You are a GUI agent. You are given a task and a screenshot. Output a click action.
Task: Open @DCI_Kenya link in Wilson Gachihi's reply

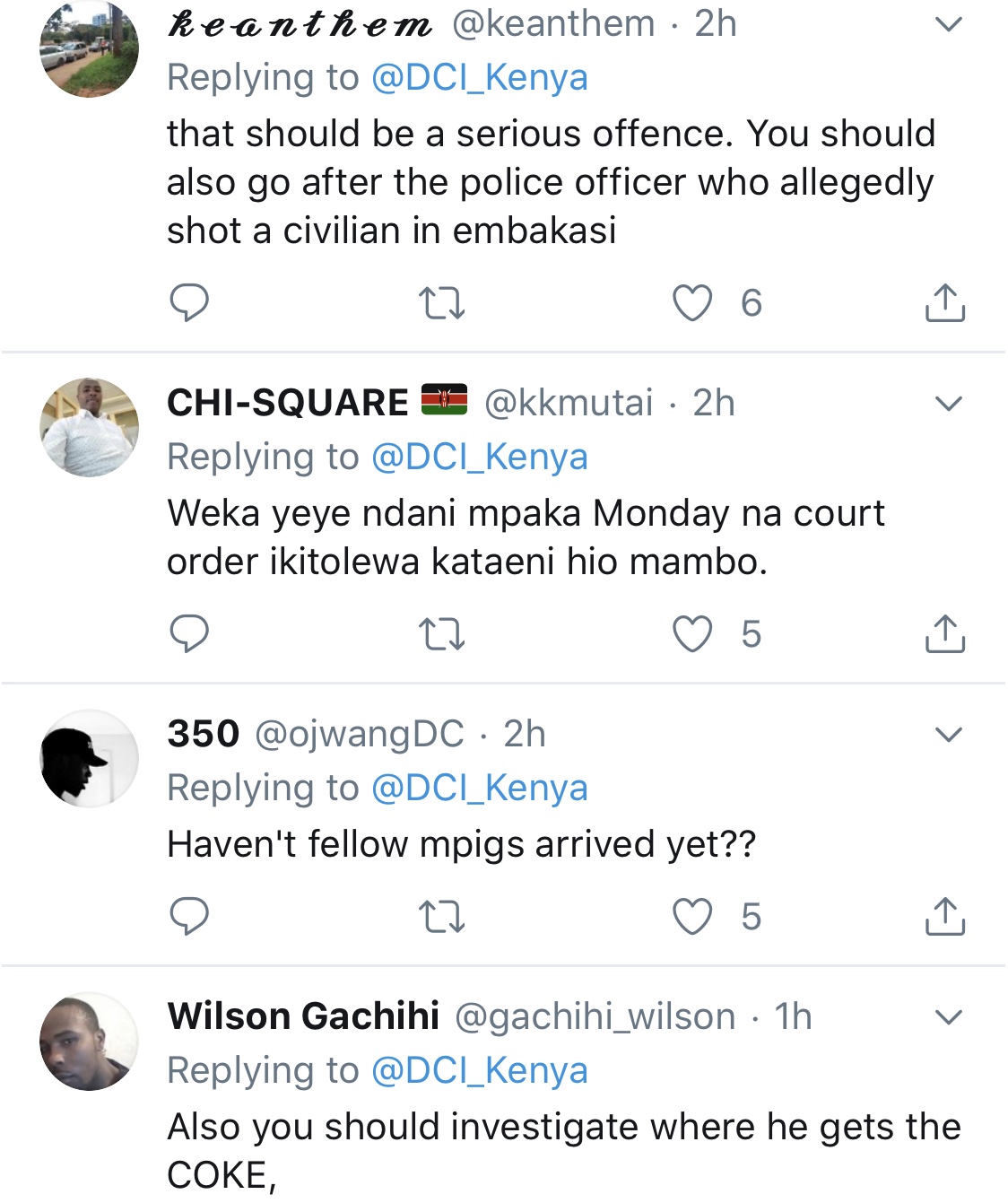point(480,1070)
